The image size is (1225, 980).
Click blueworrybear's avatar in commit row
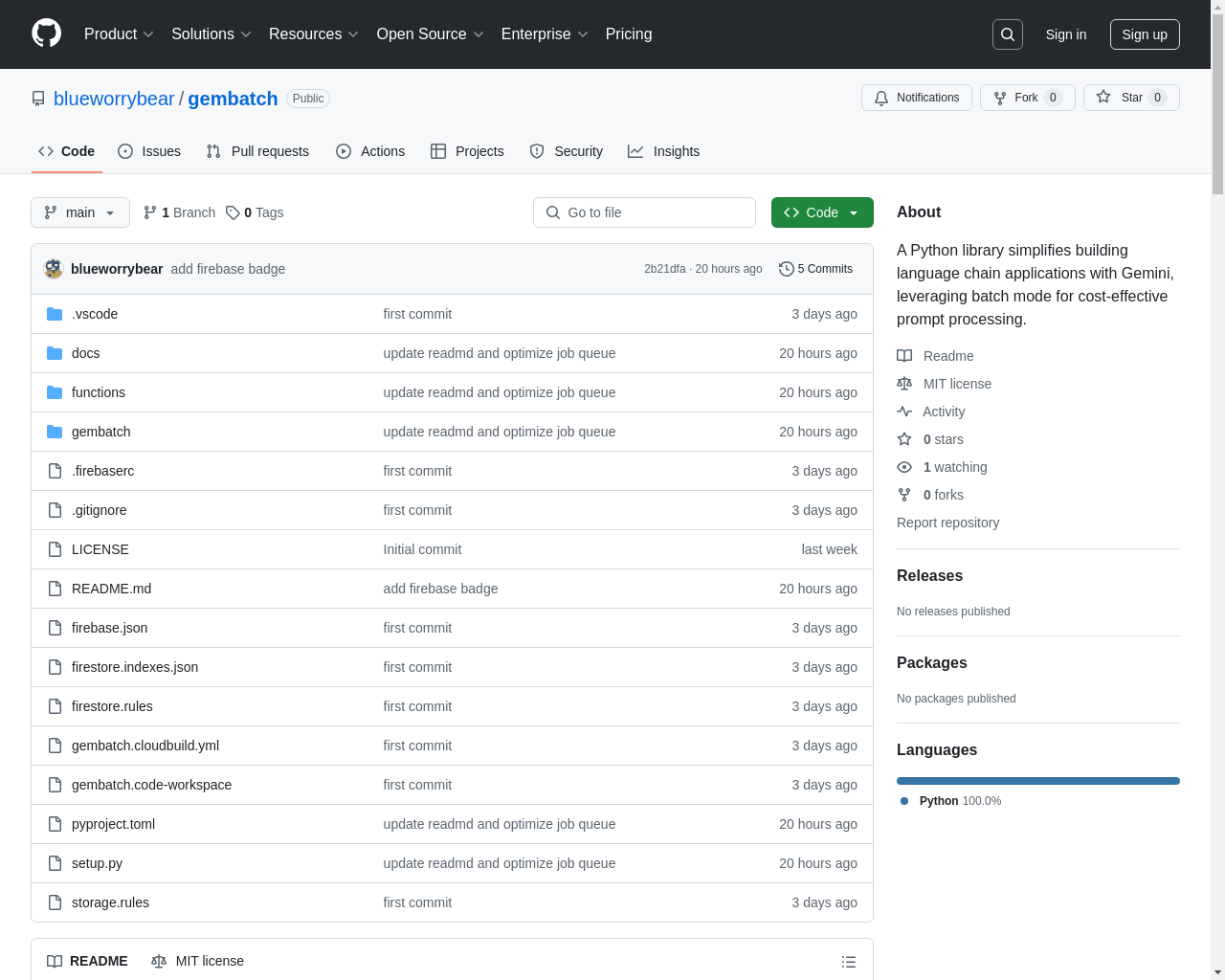(54, 269)
